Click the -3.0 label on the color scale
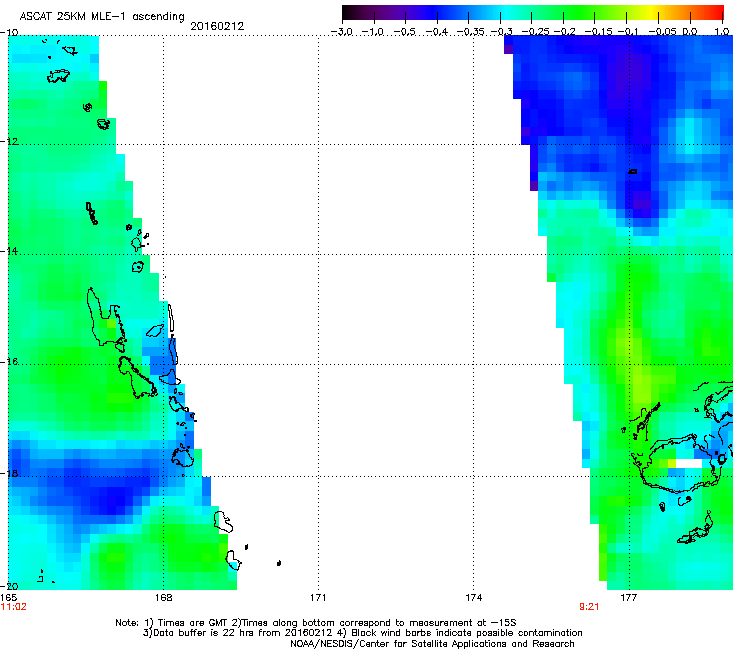 [342, 32]
